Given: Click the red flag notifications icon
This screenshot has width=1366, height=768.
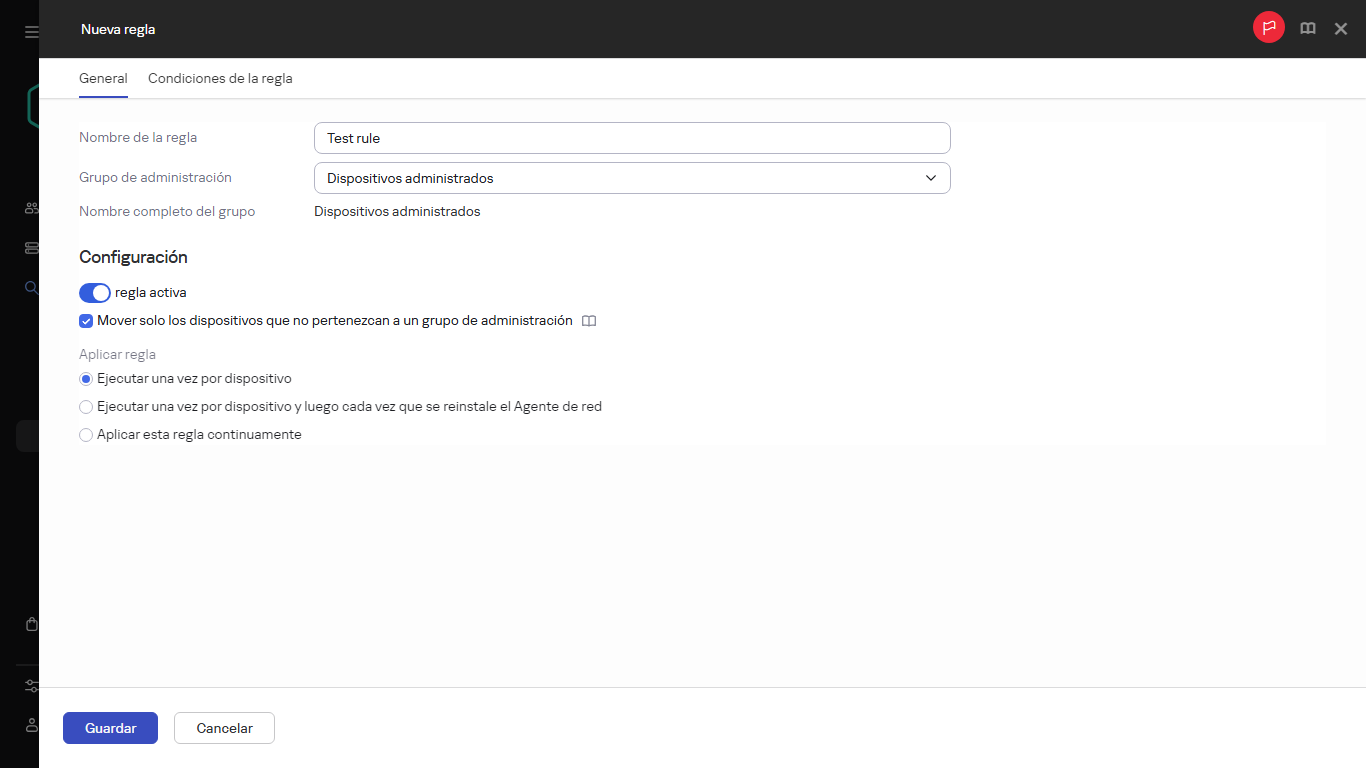Looking at the screenshot, I should point(1268,28).
